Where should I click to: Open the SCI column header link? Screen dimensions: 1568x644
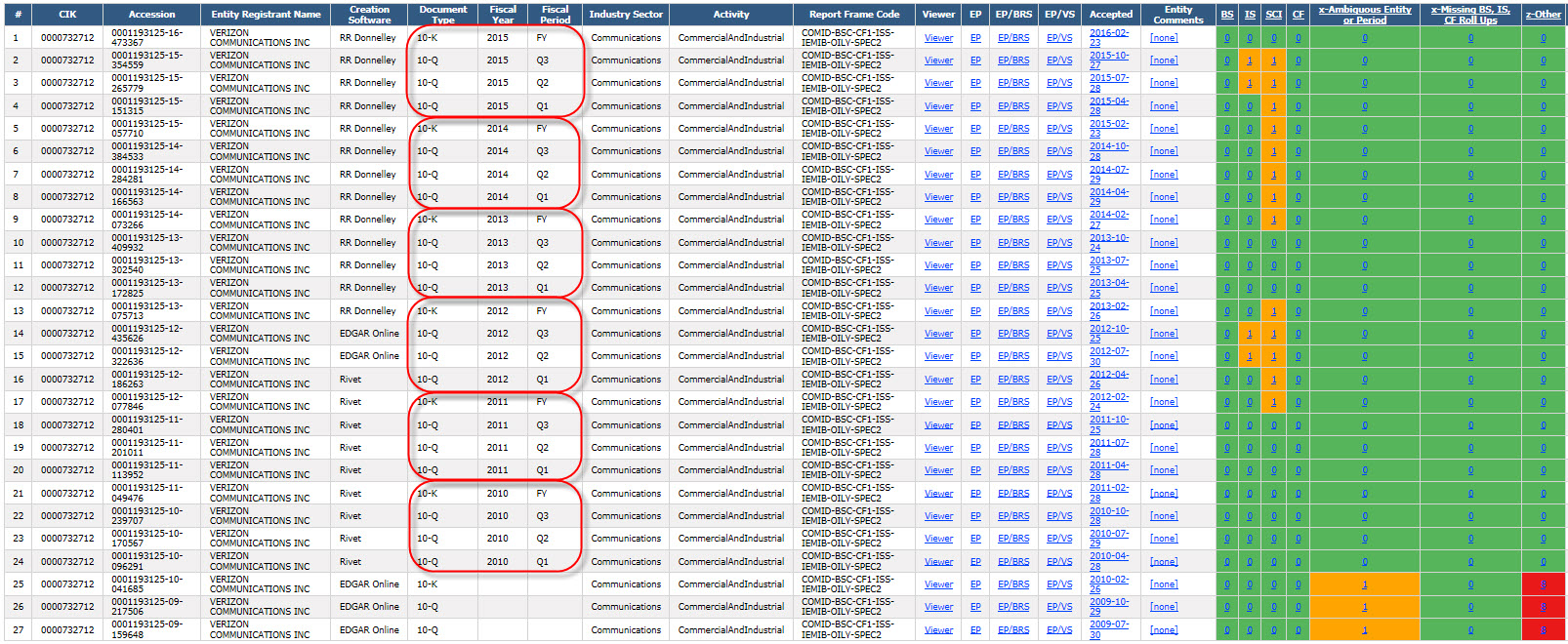[x=1274, y=15]
